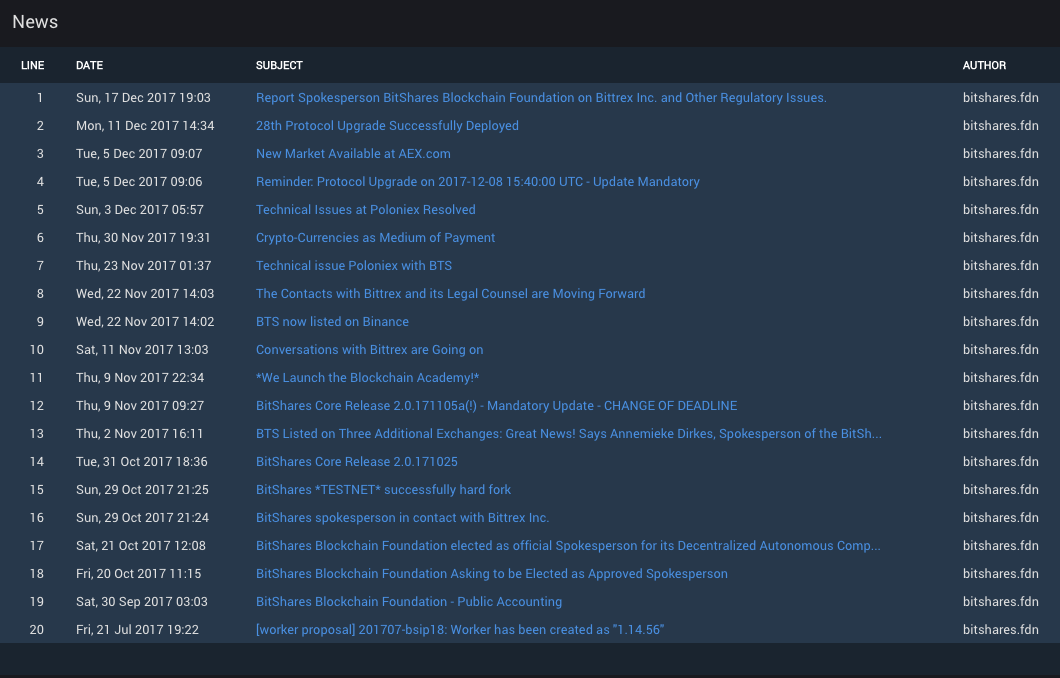
Task: Click date Sun, 3 Dec 2017 05:57
Action: point(140,210)
